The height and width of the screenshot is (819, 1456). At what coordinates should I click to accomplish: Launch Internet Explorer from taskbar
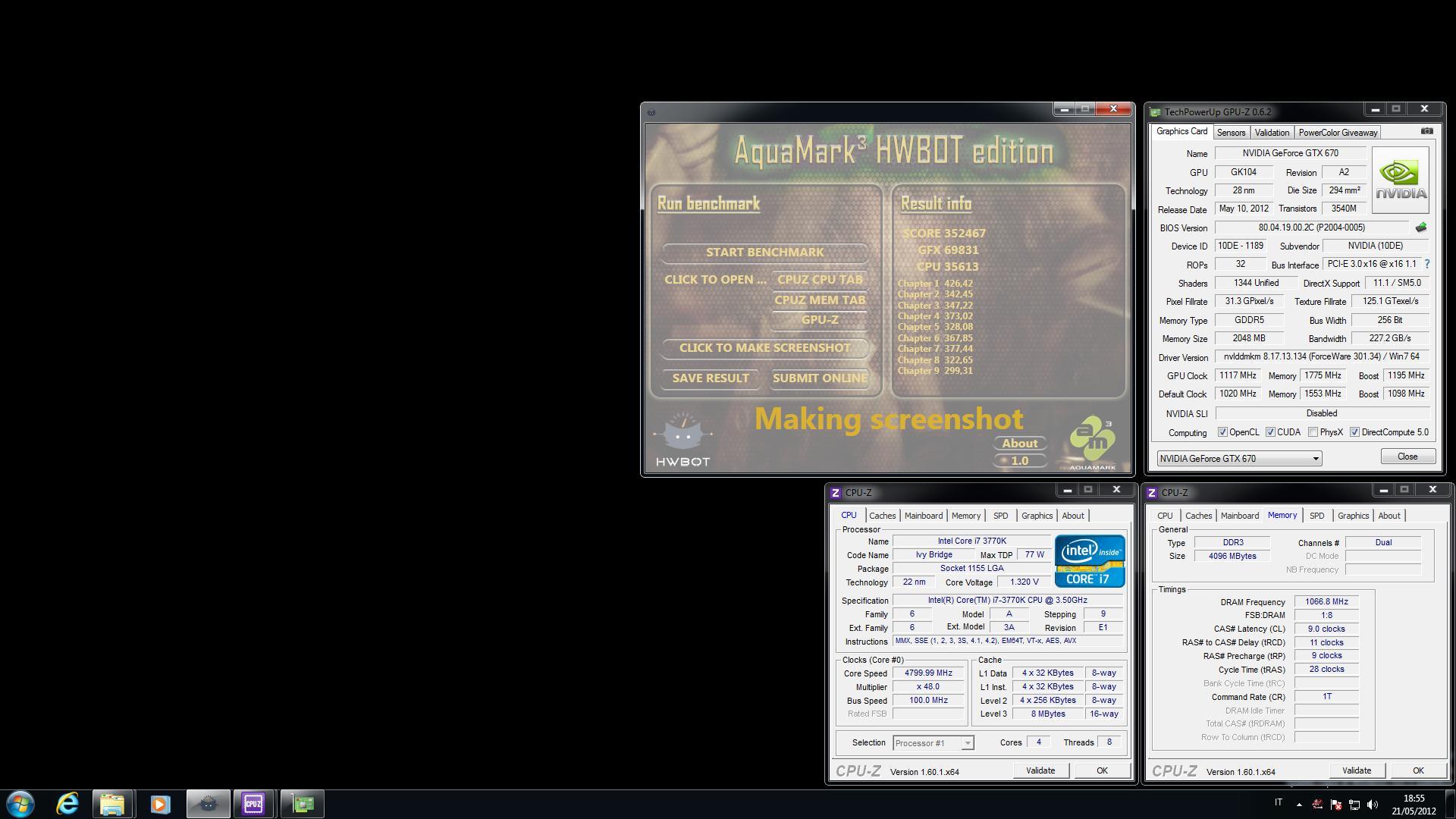tap(67, 804)
